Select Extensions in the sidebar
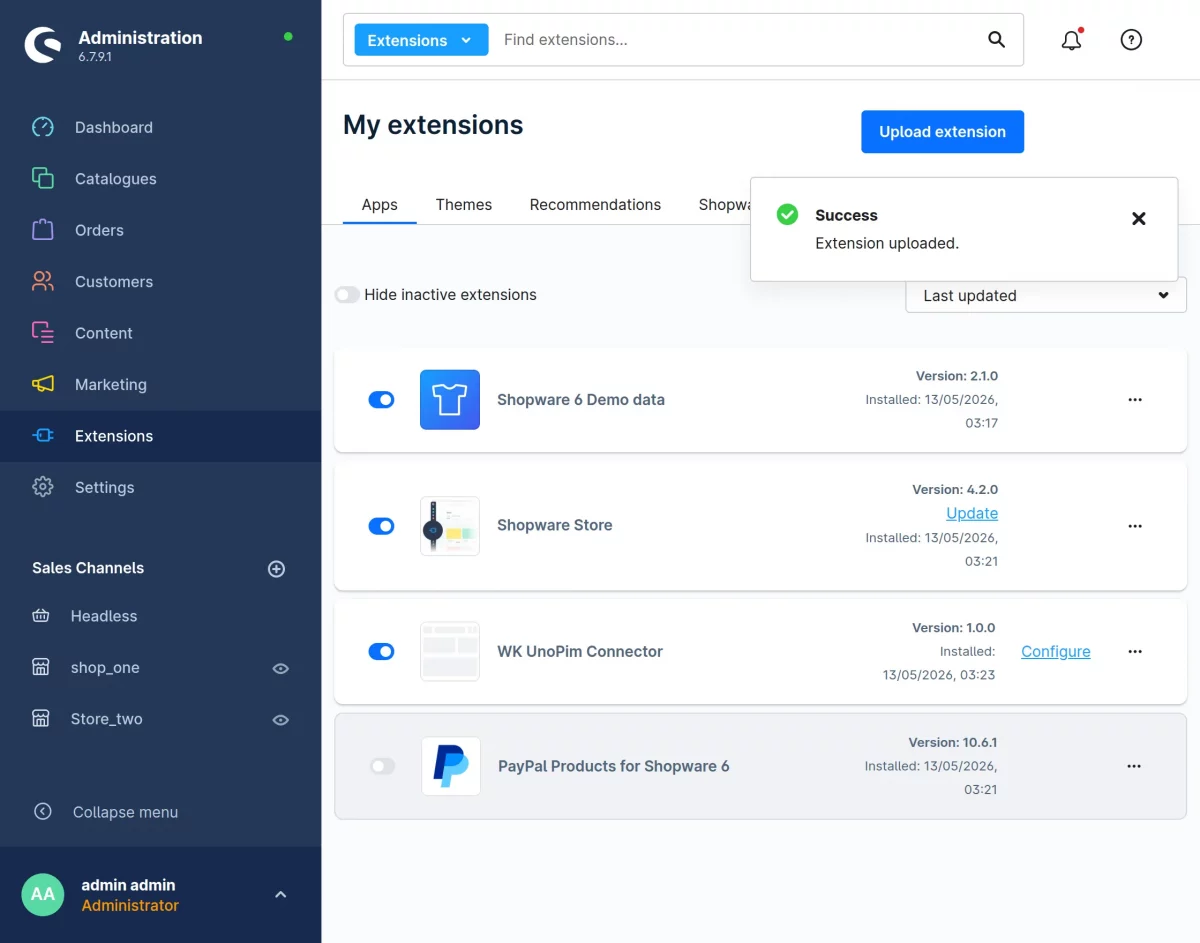 click(x=160, y=436)
